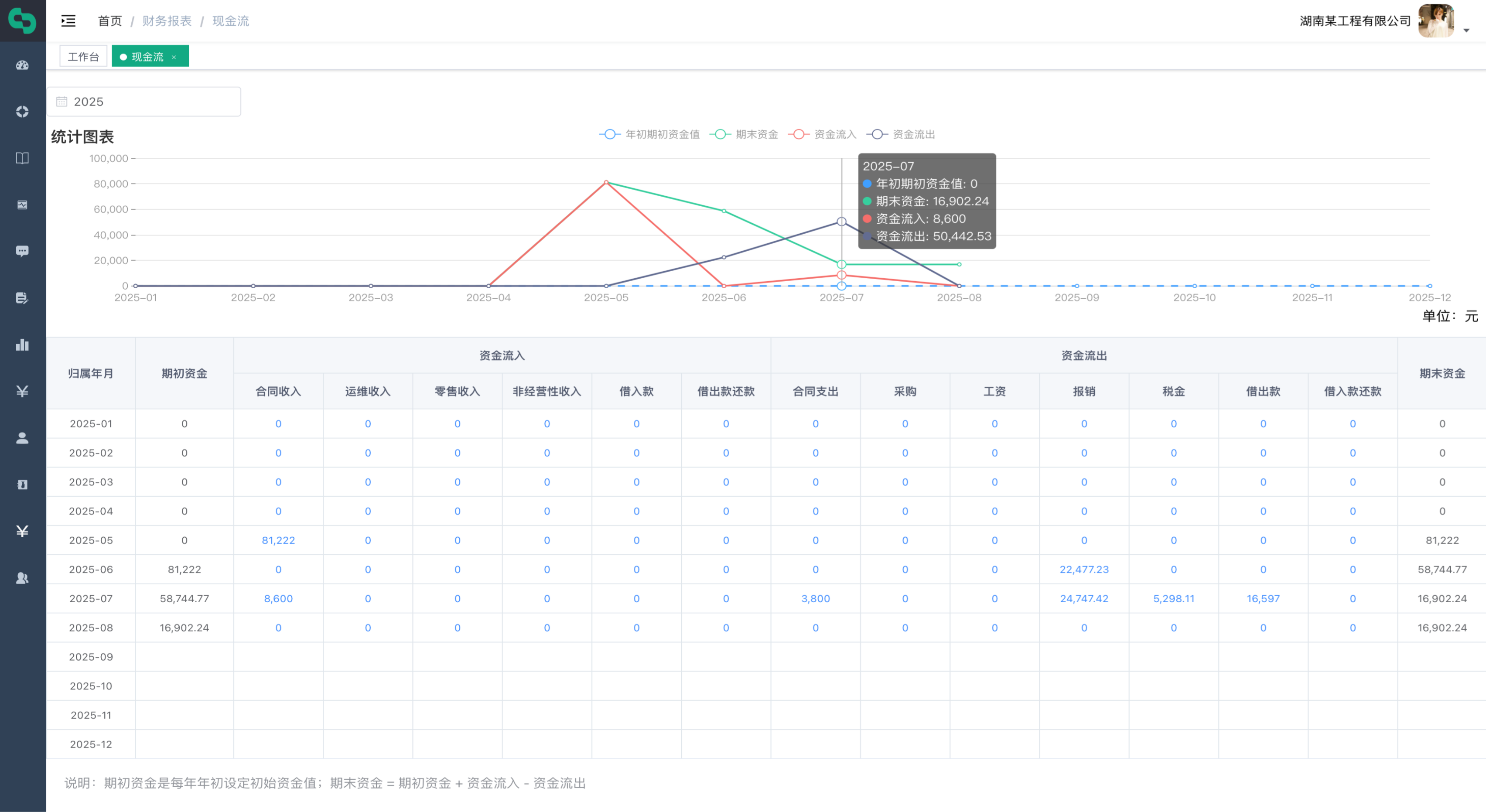Click the document edit sidebar icon
Screen dimensions: 1486x812
(23, 298)
